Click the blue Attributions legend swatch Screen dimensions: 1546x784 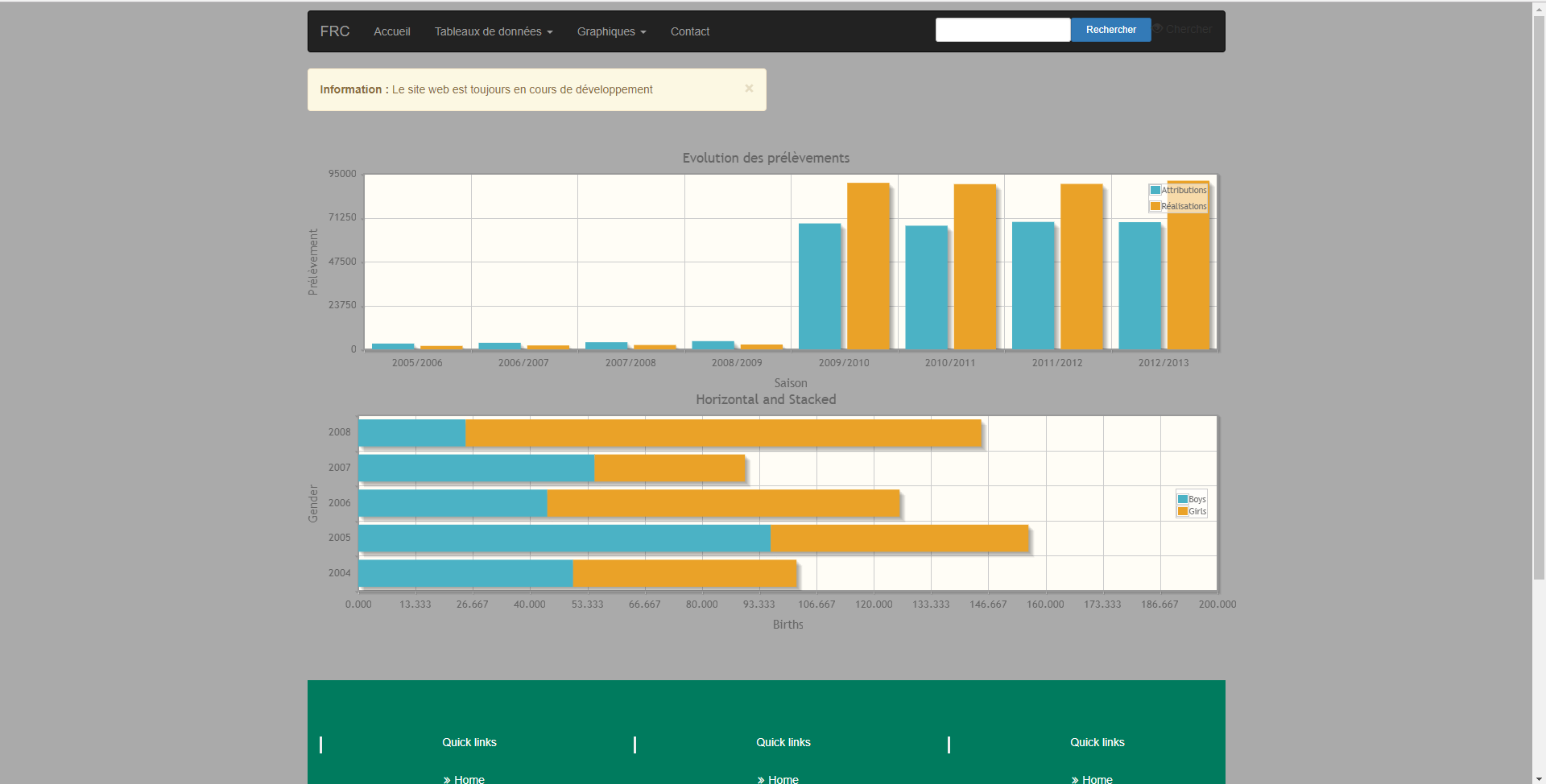(x=1155, y=190)
